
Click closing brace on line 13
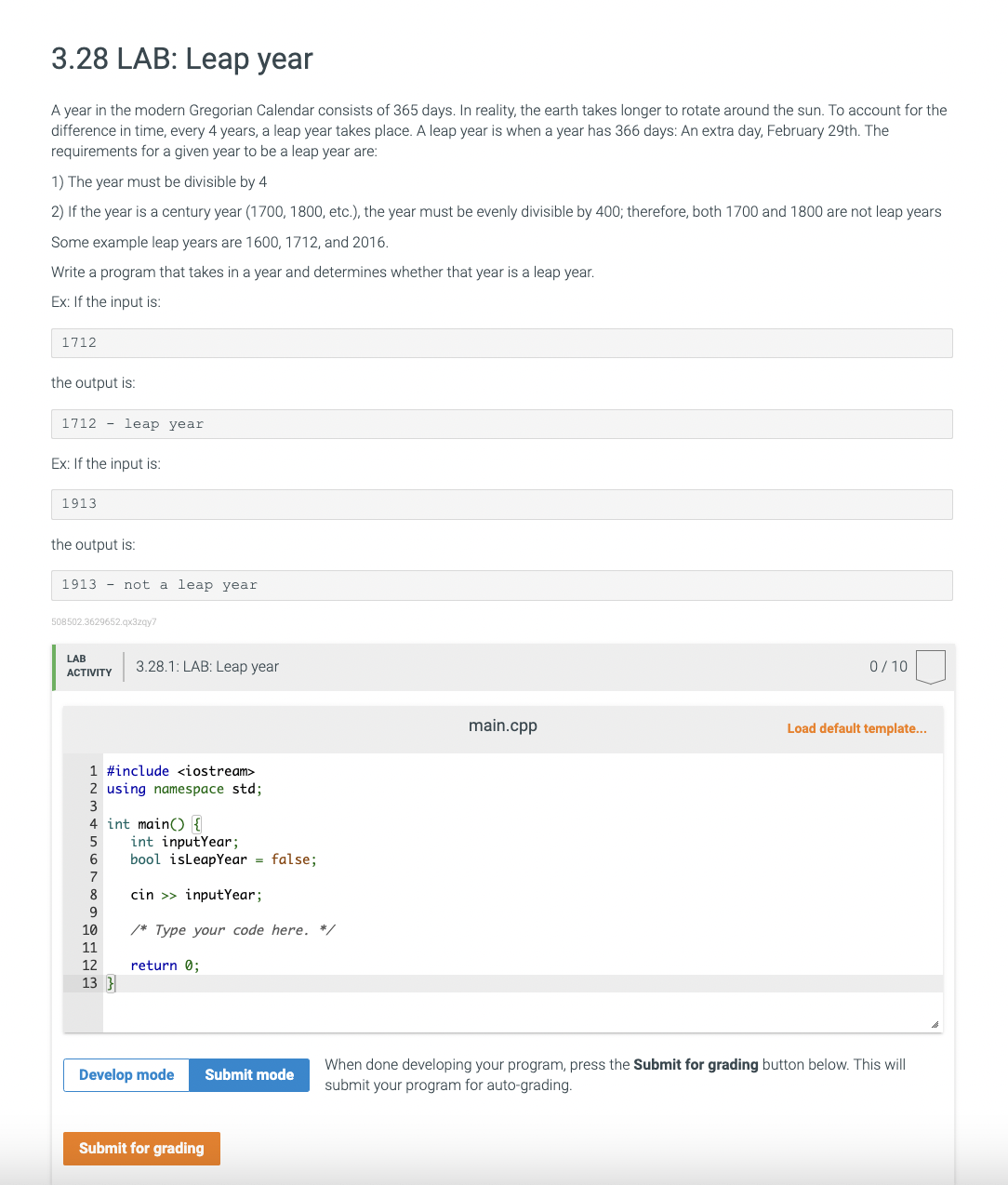(111, 983)
